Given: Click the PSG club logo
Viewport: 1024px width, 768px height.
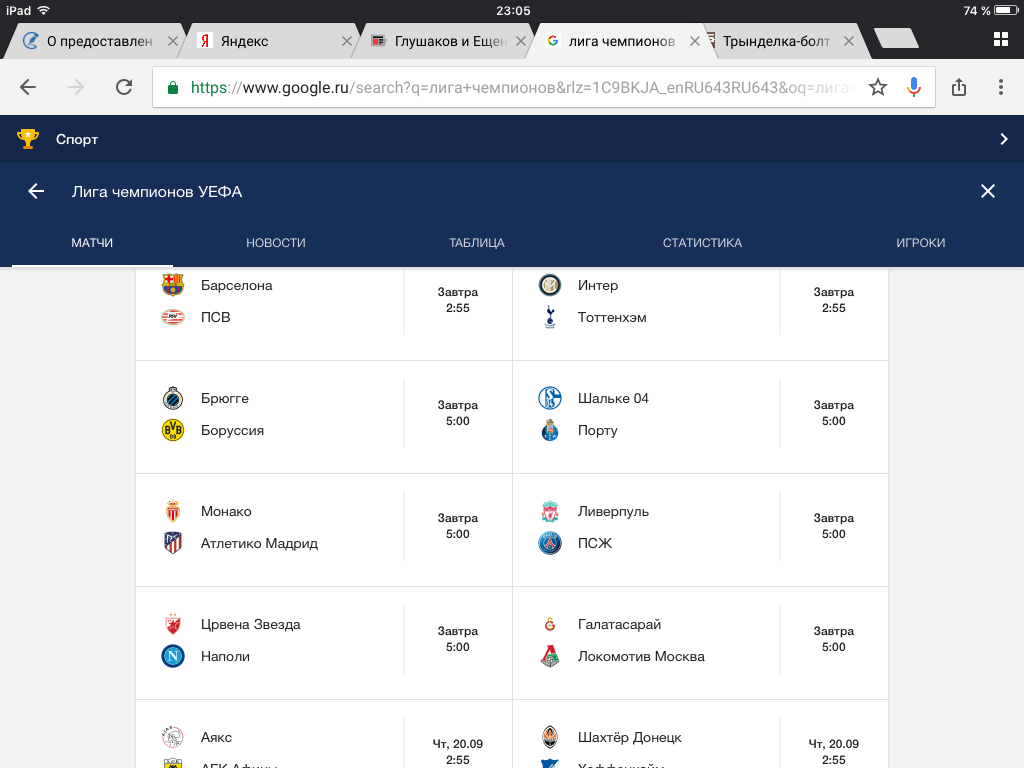Looking at the screenshot, I should pos(550,543).
